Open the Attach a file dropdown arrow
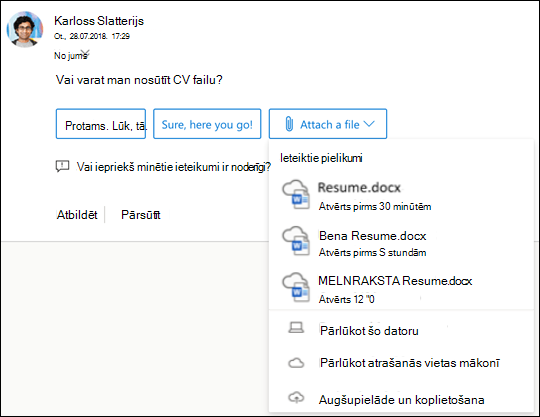The height and width of the screenshot is (417, 540). tap(369, 124)
